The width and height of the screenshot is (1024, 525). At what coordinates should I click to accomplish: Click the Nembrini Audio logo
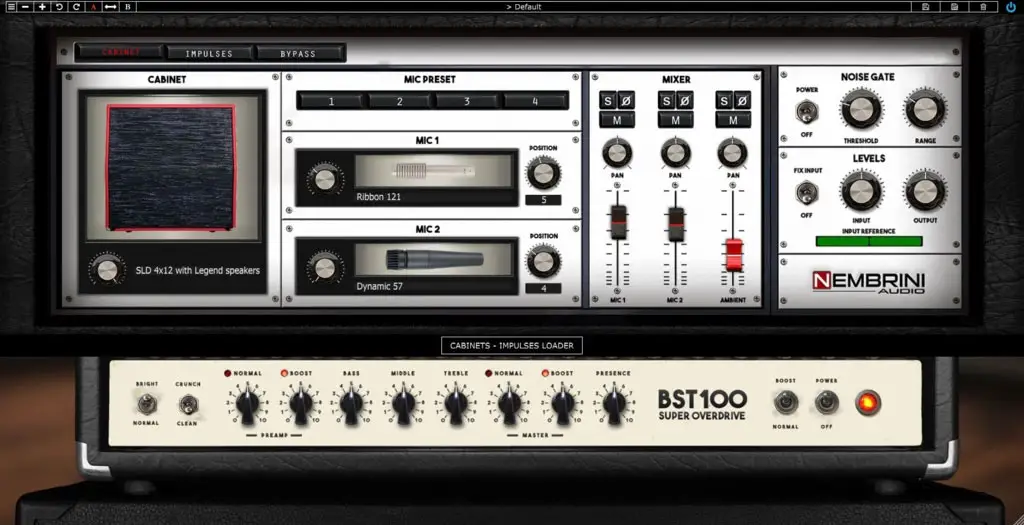(x=869, y=281)
